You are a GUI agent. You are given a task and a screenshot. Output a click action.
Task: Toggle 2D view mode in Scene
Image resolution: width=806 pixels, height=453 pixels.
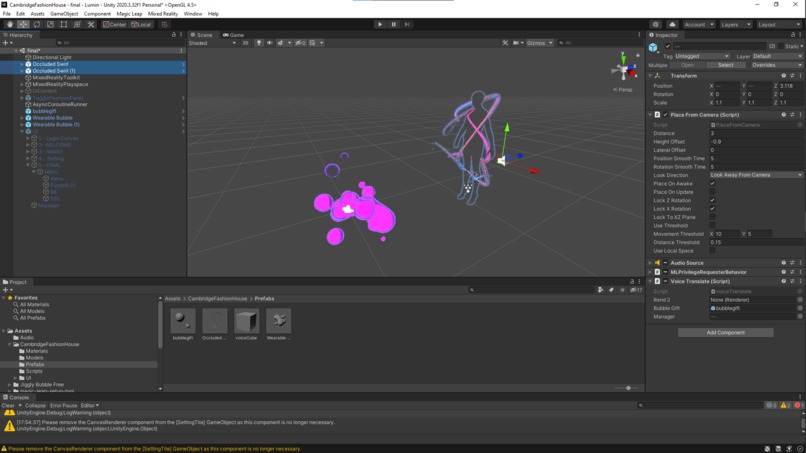pos(245,43)
